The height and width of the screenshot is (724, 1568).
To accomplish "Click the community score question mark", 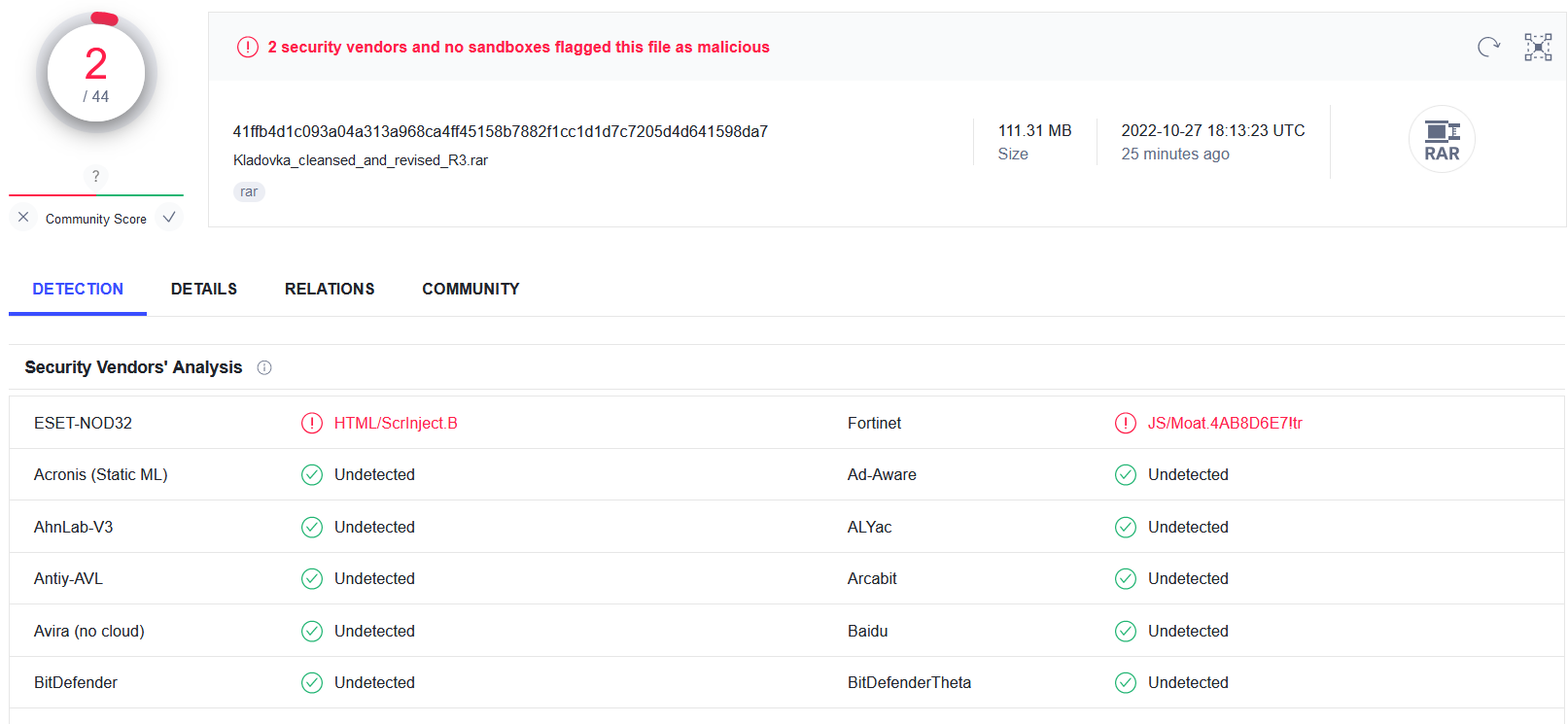I will (x=95, y=176).
